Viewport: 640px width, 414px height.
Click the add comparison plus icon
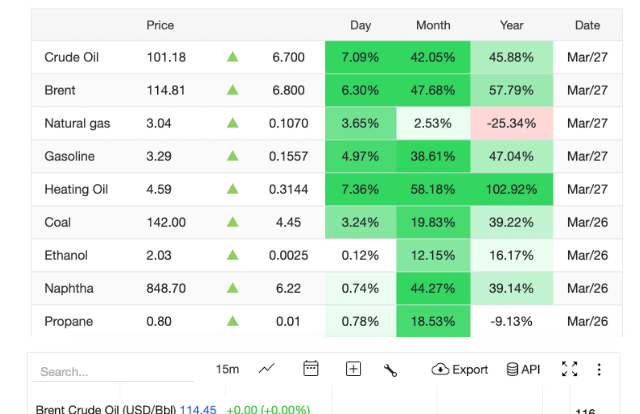coord(353,369)
